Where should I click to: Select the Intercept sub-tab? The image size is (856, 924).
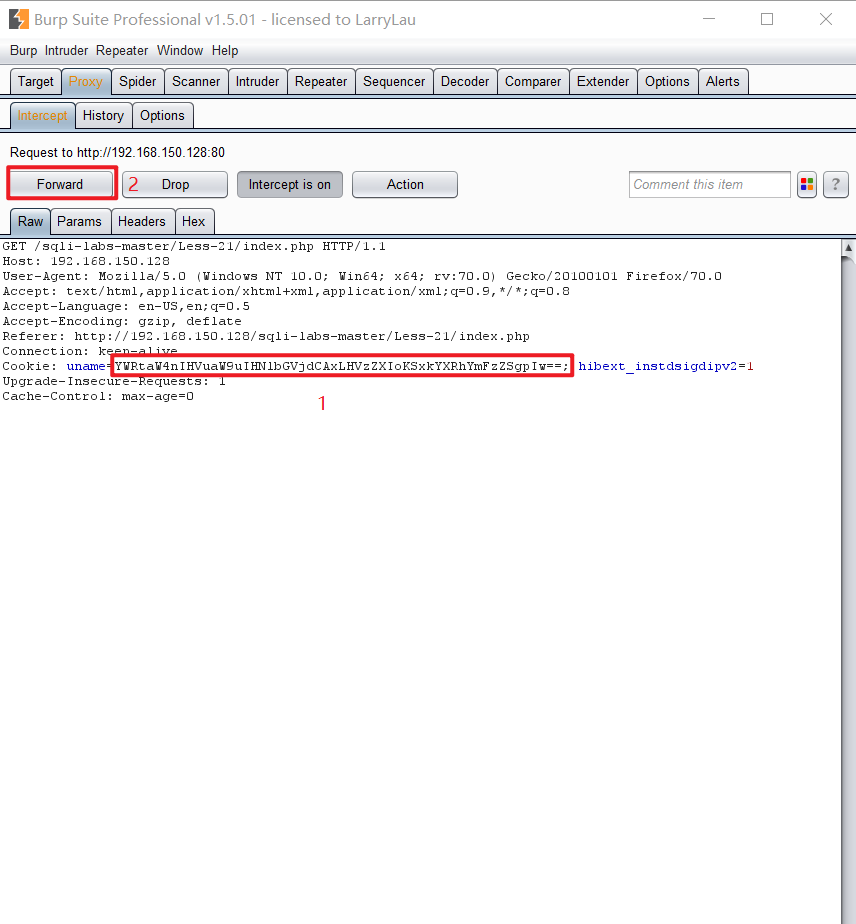point(42,116)
